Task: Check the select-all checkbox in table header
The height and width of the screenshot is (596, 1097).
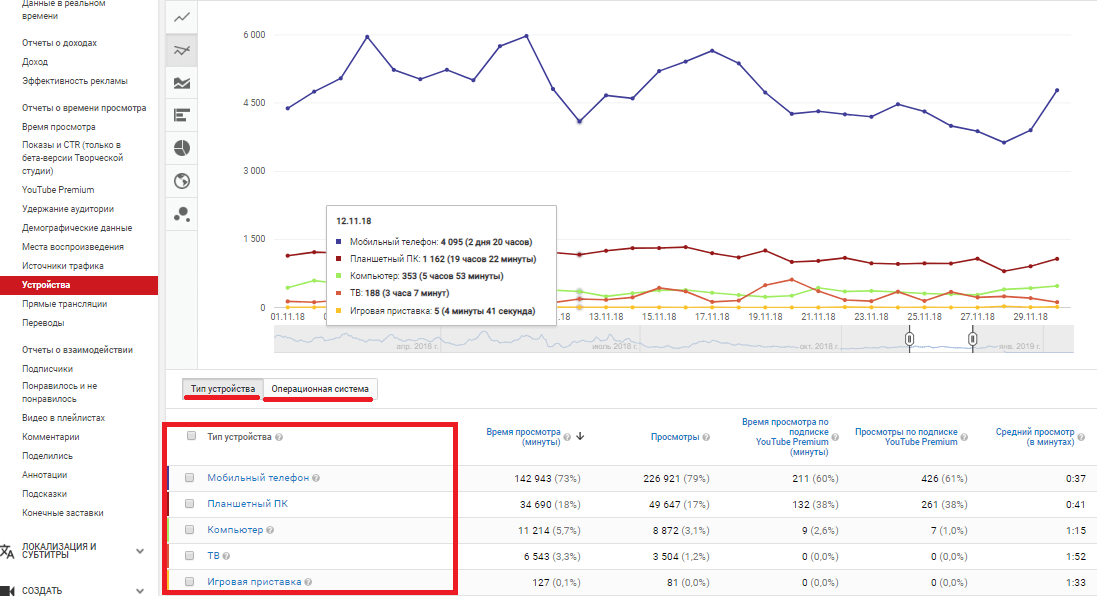Action: [x=191, y=436]
